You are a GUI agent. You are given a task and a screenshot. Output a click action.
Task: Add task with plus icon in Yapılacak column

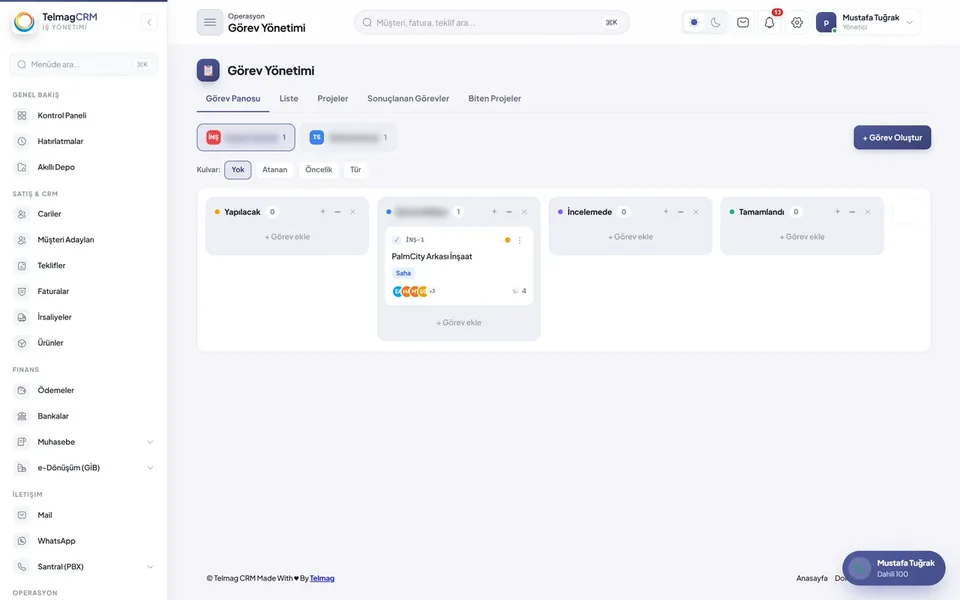pos(323,212)
